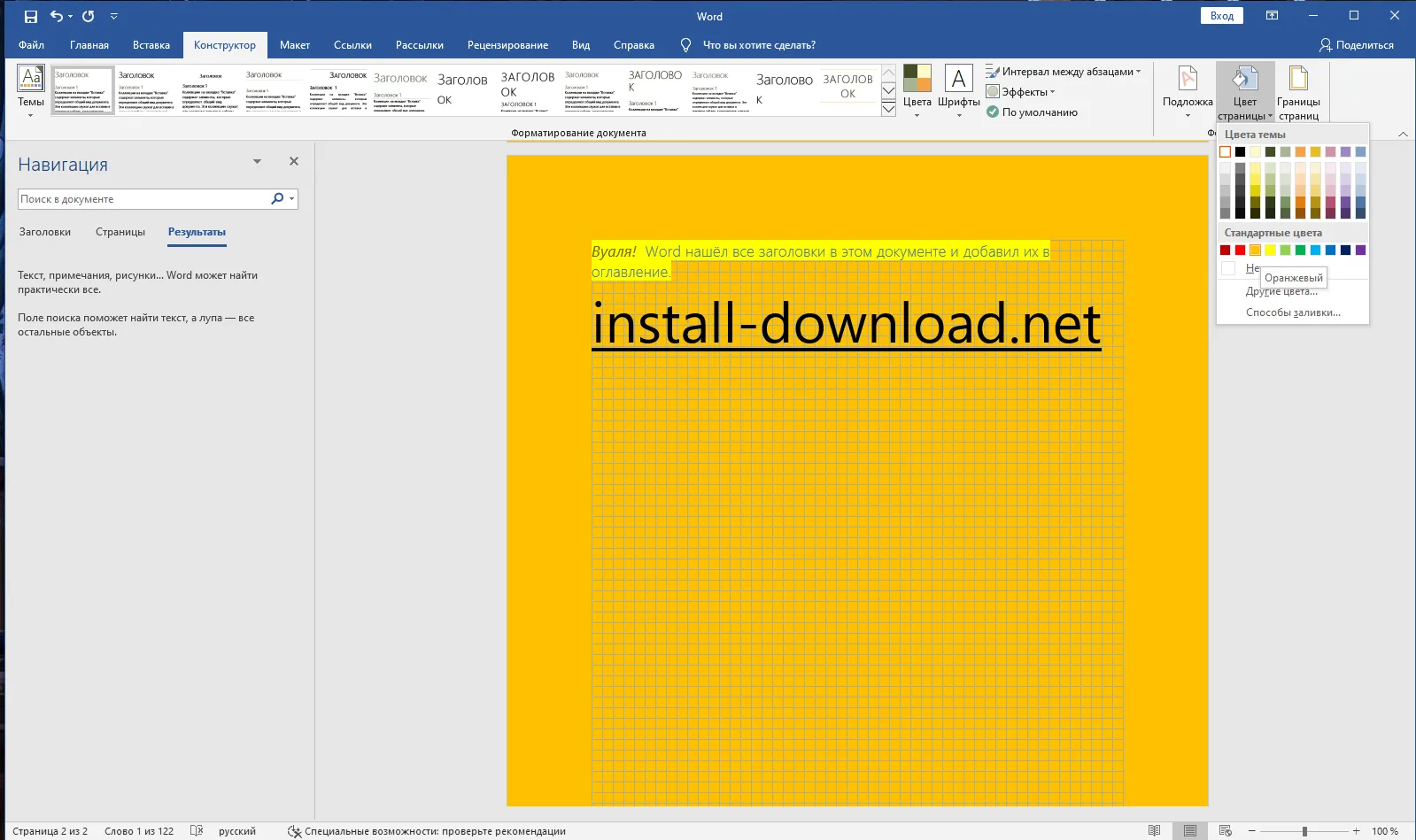Click the search magnifier in navigation pane
This screenshot has width=1416, height=840.
[x=277, y=199]
